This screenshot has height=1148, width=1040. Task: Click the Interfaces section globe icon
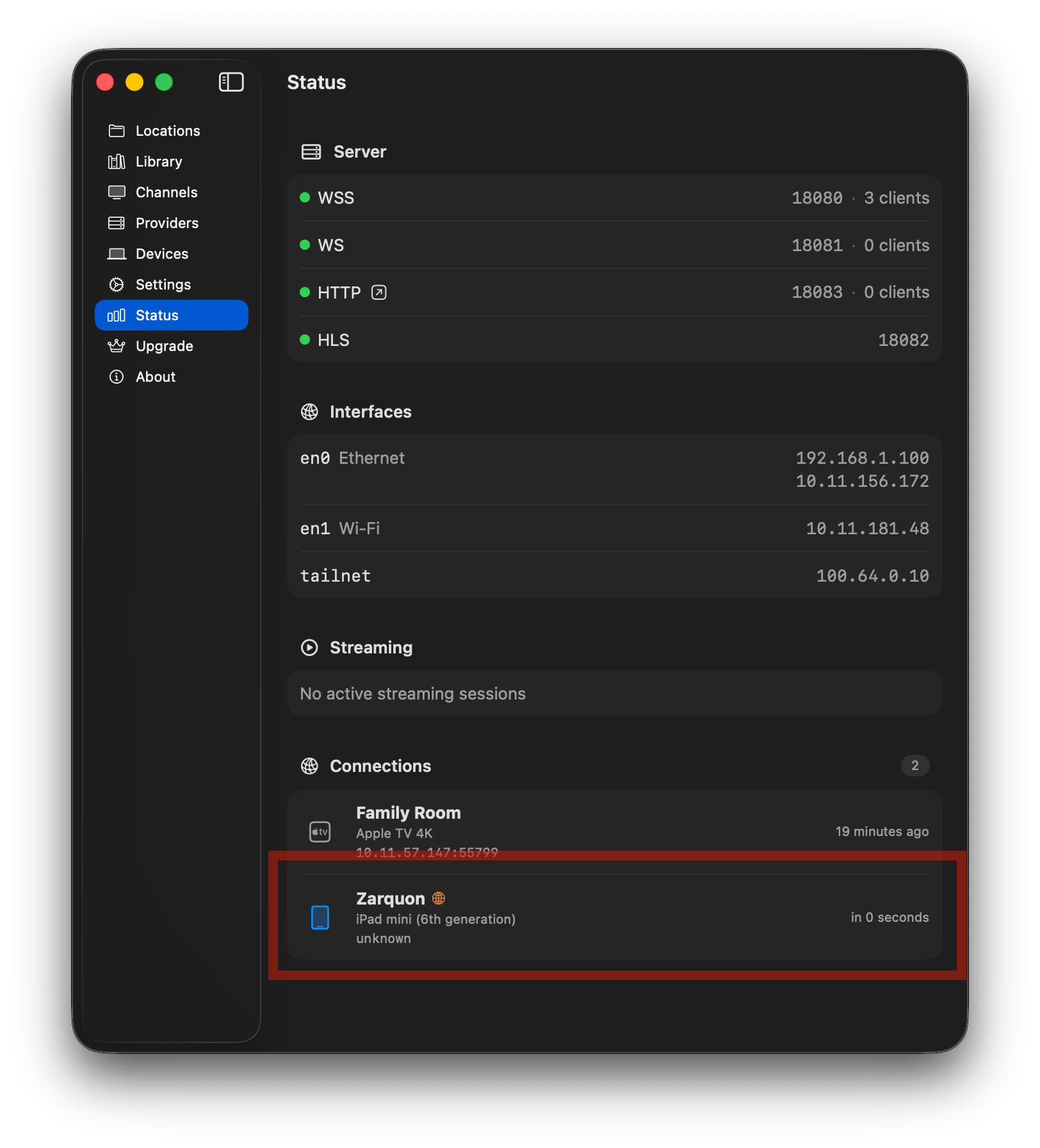(309, 412)
